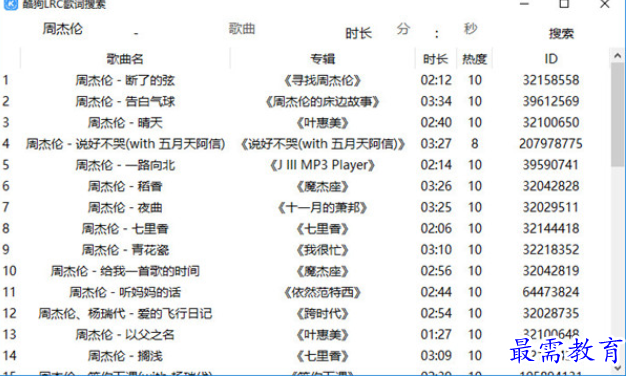The image size is (631, 382).
Task: Click ID 32158558
Action: tap(551, 80)
